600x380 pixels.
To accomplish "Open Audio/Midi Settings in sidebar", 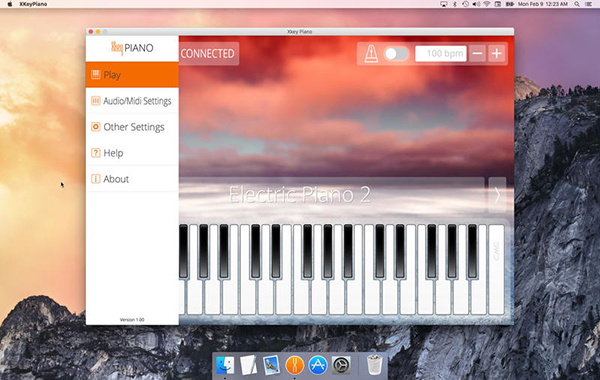I will (132, 101).
